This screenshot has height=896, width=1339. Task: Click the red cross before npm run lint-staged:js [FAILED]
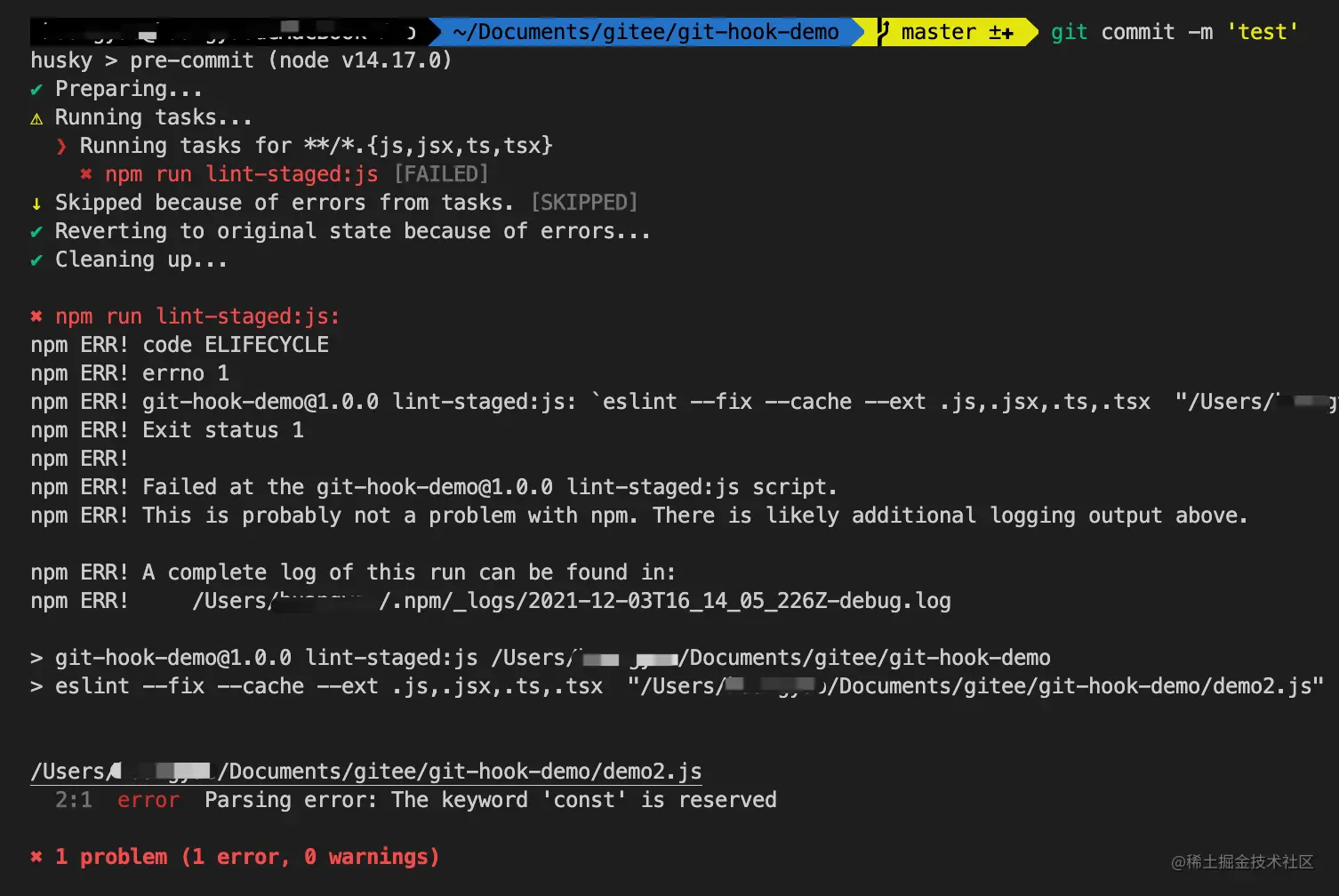pos(86,174)
